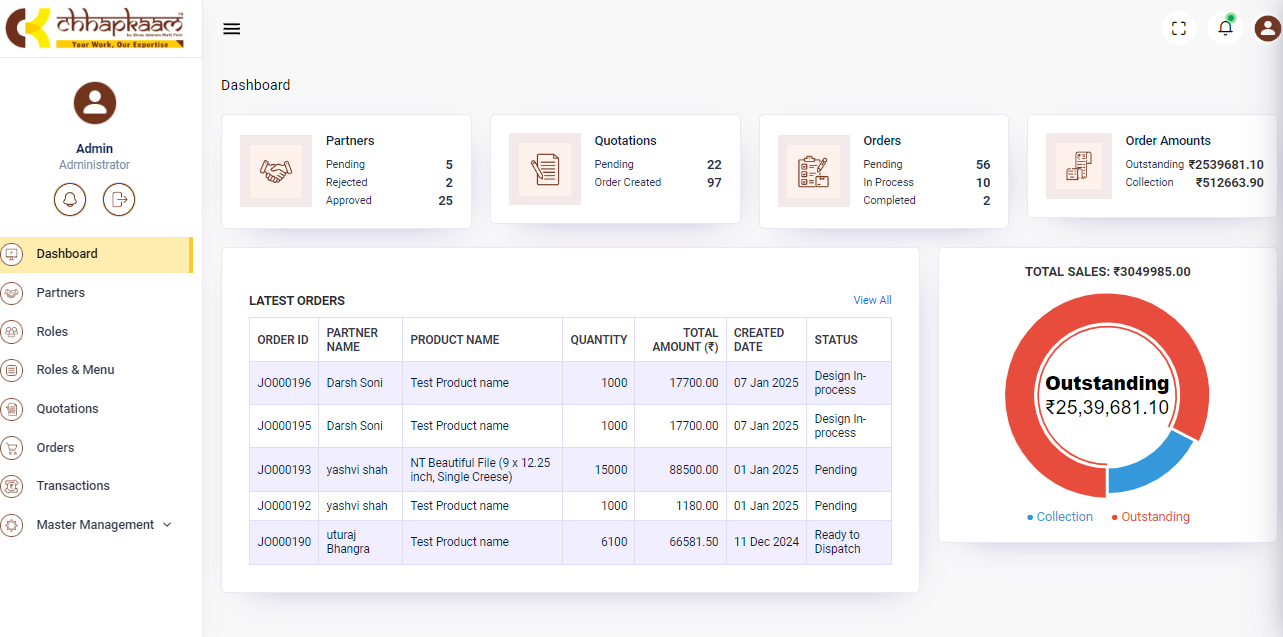1283x637 pixels.
Task: Click the bell icon under Admin profile
Action: [x=70, y=199]
